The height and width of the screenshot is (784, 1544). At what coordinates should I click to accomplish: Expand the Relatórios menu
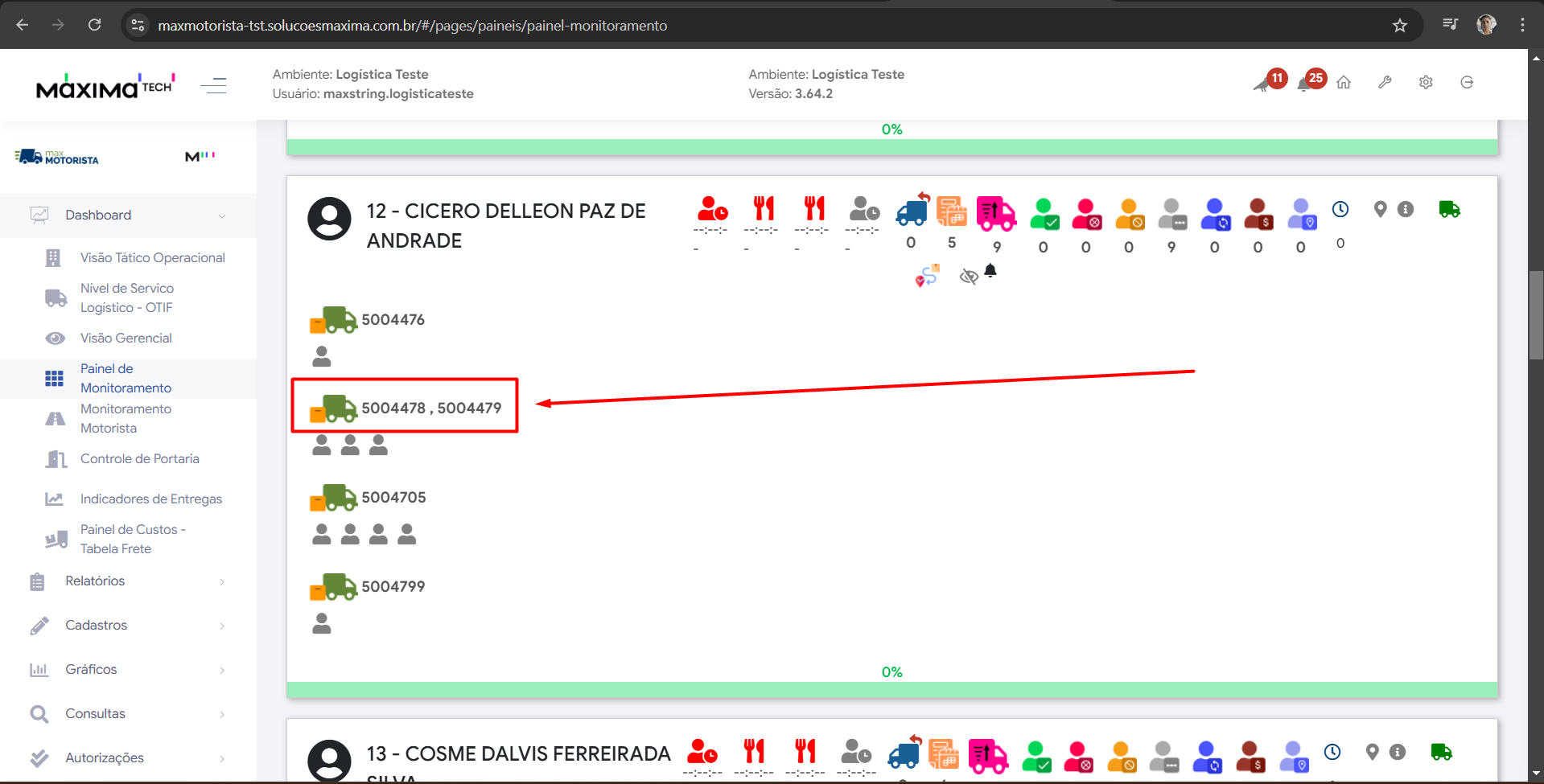coord(129,581)
